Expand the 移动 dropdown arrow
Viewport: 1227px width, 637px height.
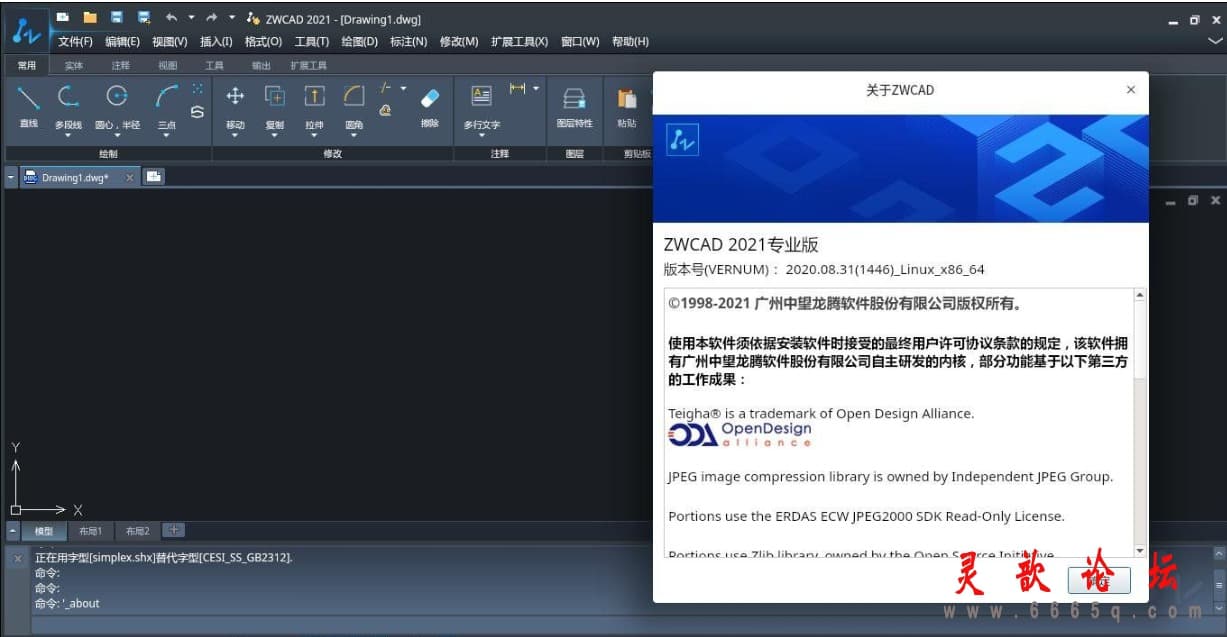point(235,135)
